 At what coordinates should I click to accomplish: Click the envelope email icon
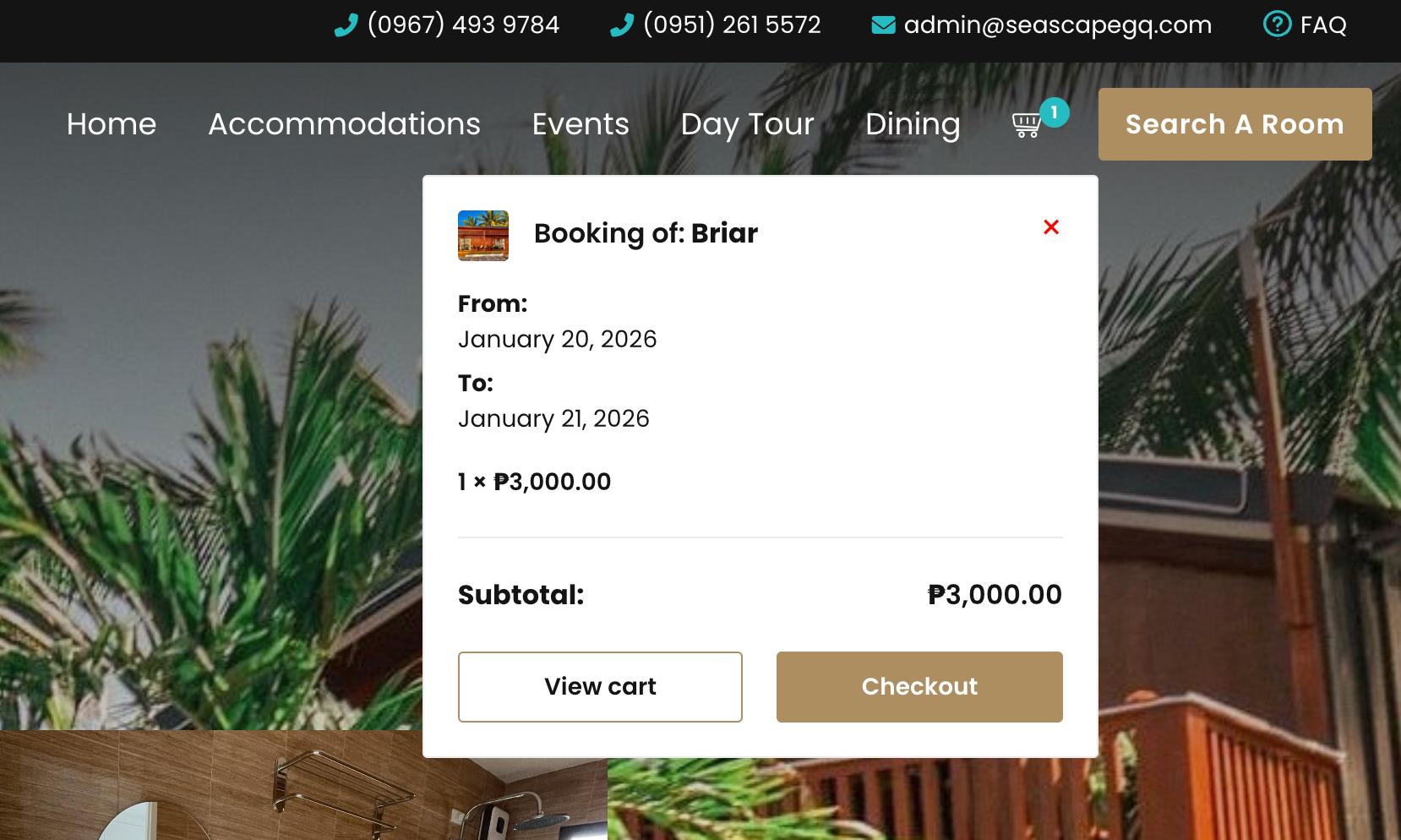point(883,25)
